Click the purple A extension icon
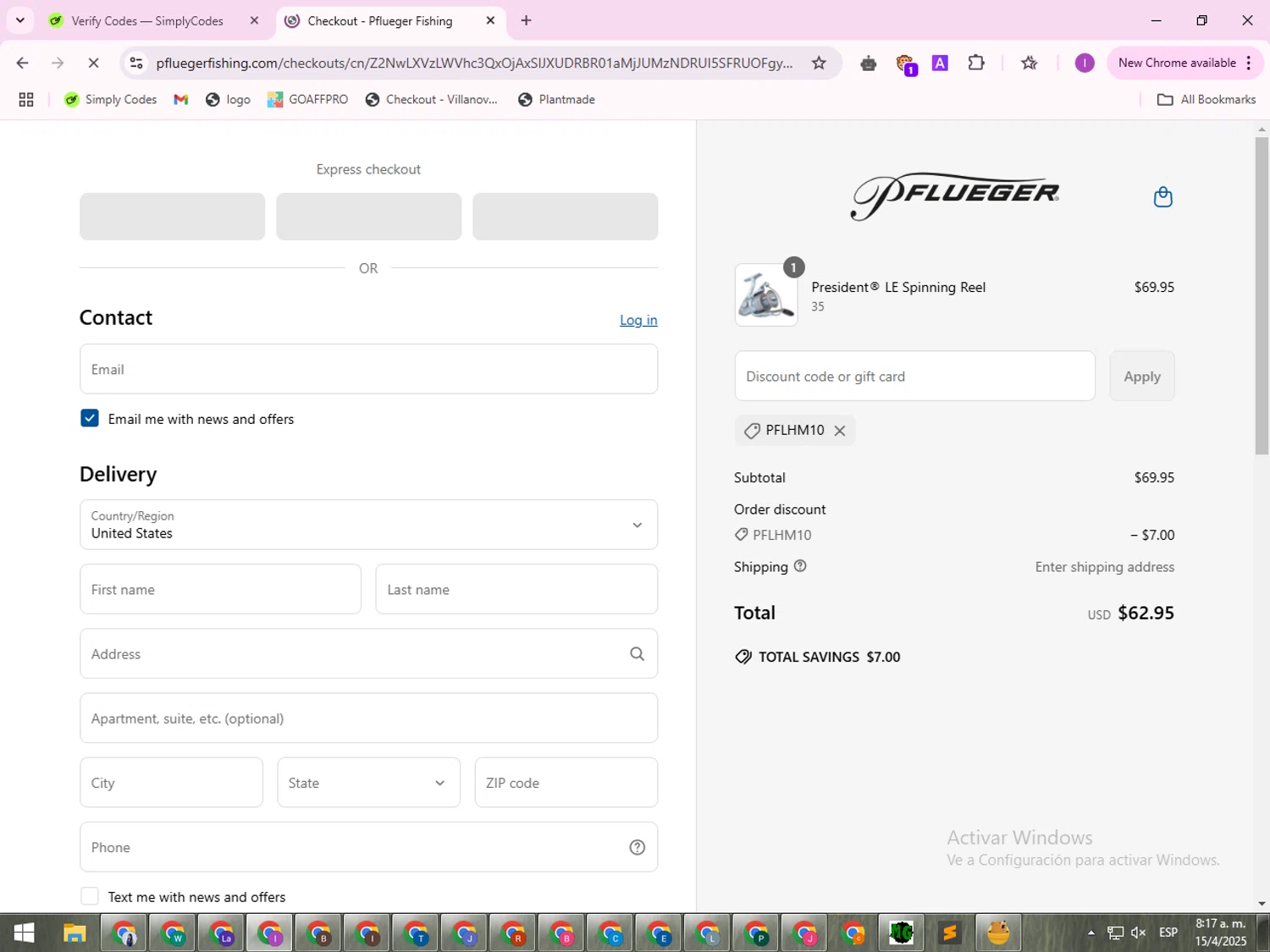Image resolution: width=1270 pixels, height=952 pixels. [x=940, y=63]
